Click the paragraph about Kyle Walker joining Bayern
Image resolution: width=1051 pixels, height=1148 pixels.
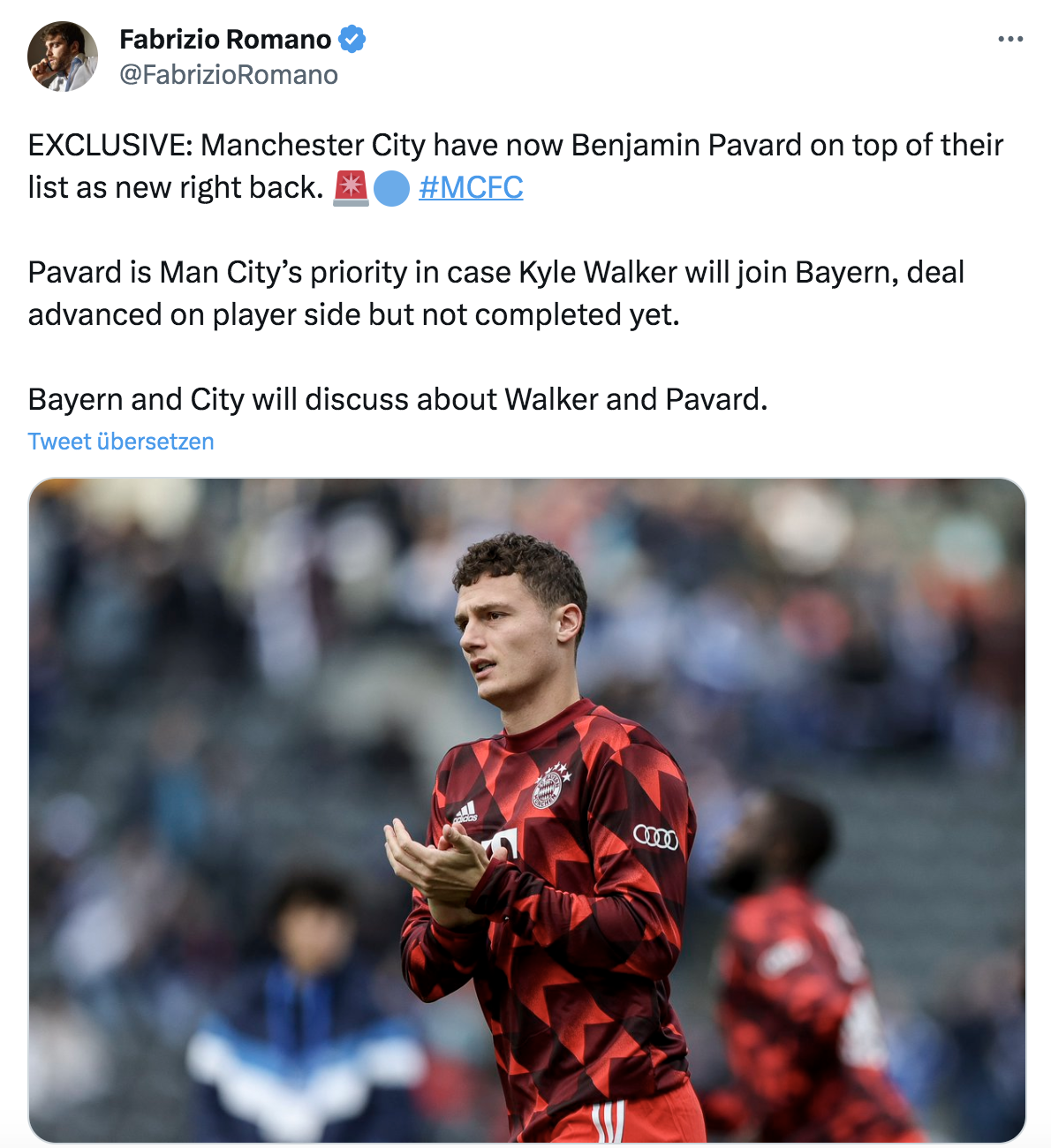495,293
